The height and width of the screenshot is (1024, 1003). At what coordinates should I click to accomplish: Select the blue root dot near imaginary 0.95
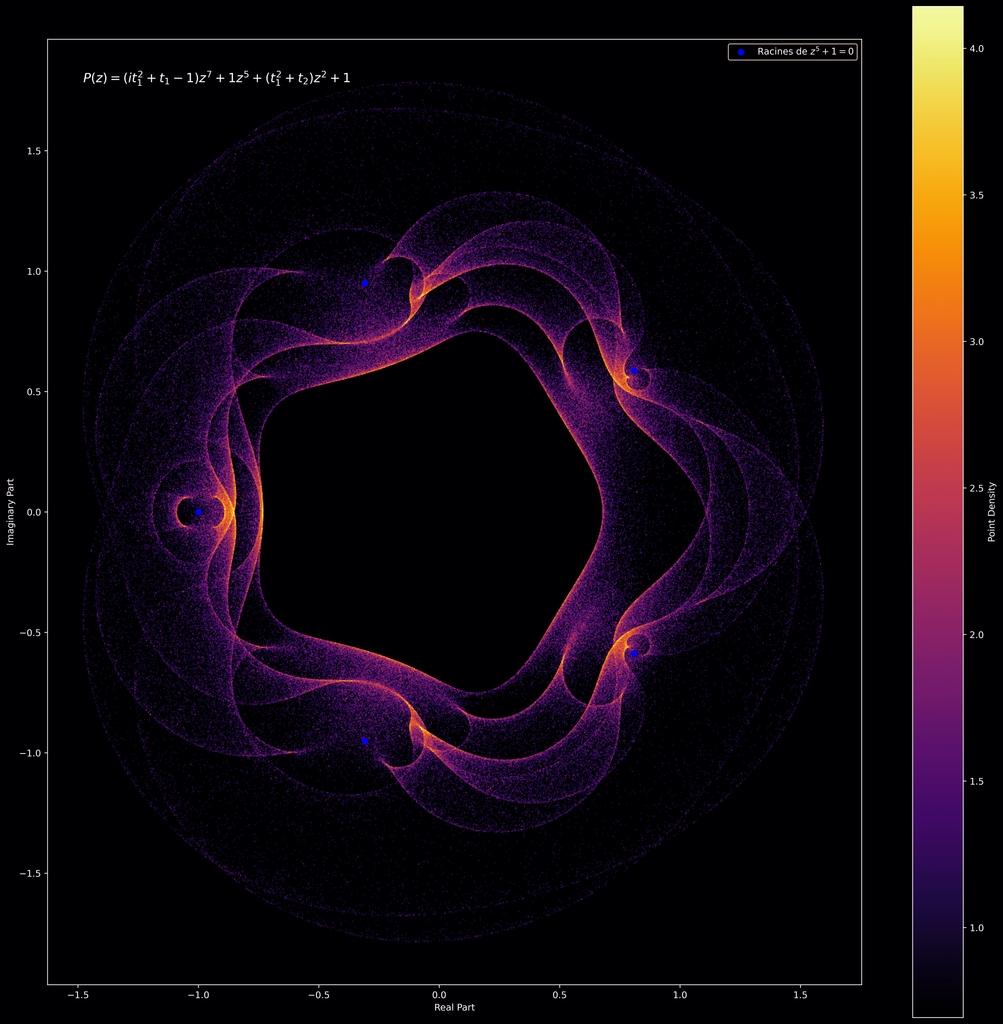tap(365, 283)
